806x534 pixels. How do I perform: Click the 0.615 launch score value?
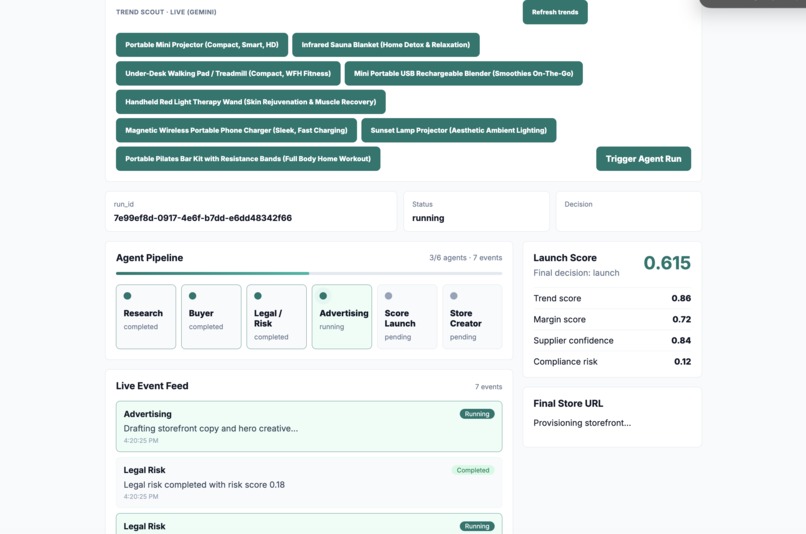click(667, 263)
